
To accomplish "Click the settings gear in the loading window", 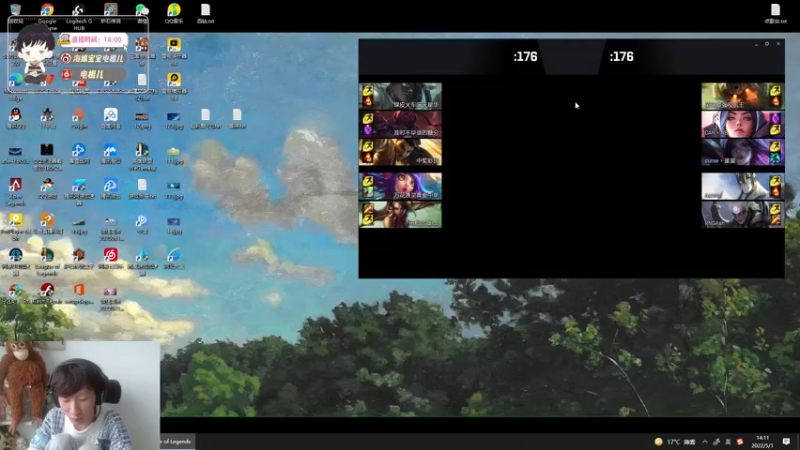I will tap(767, 44).
